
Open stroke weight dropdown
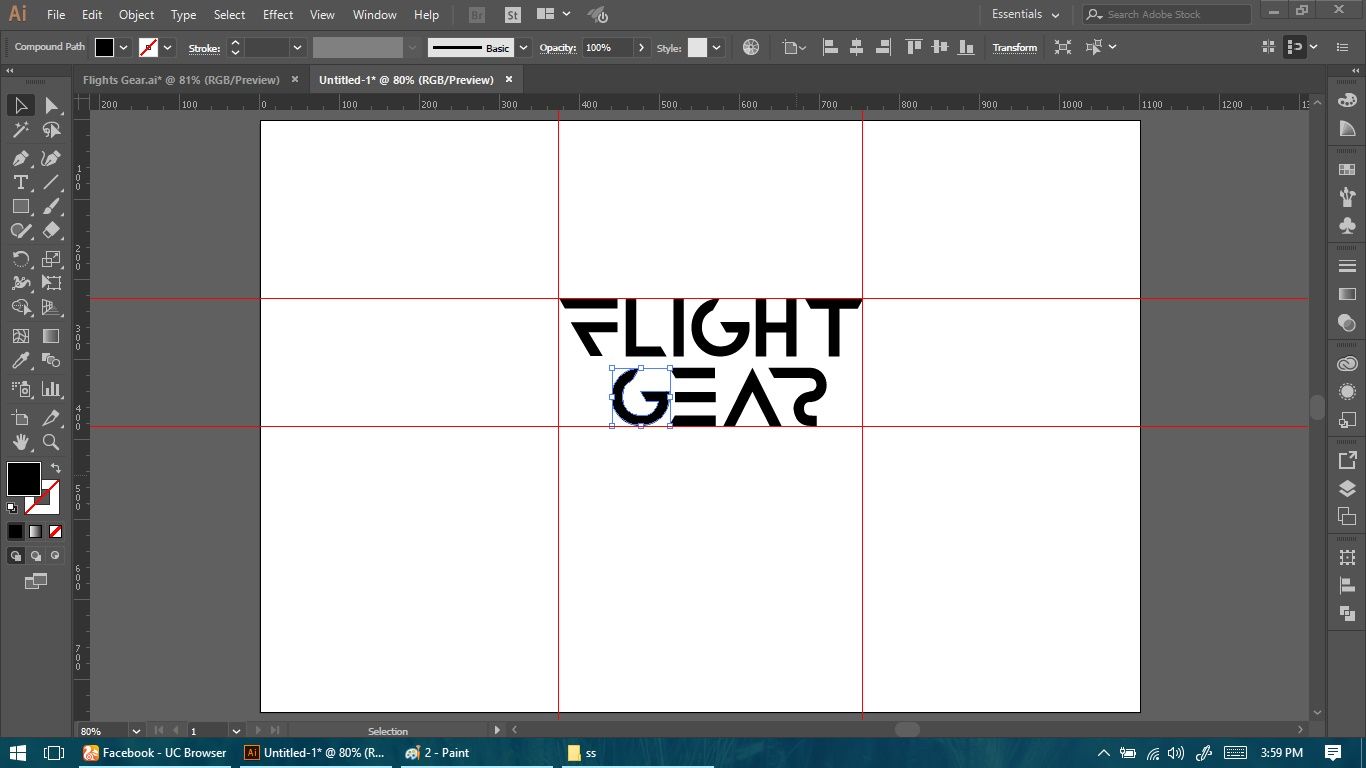(297, 47)
